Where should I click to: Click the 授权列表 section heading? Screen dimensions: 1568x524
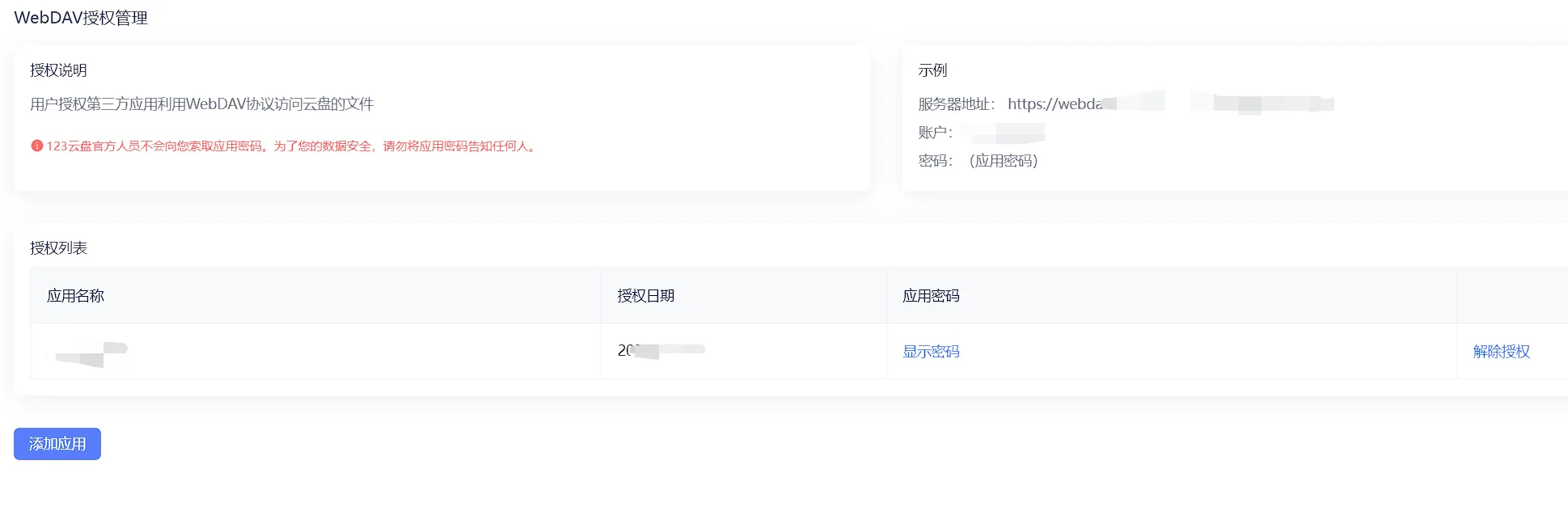58,248
